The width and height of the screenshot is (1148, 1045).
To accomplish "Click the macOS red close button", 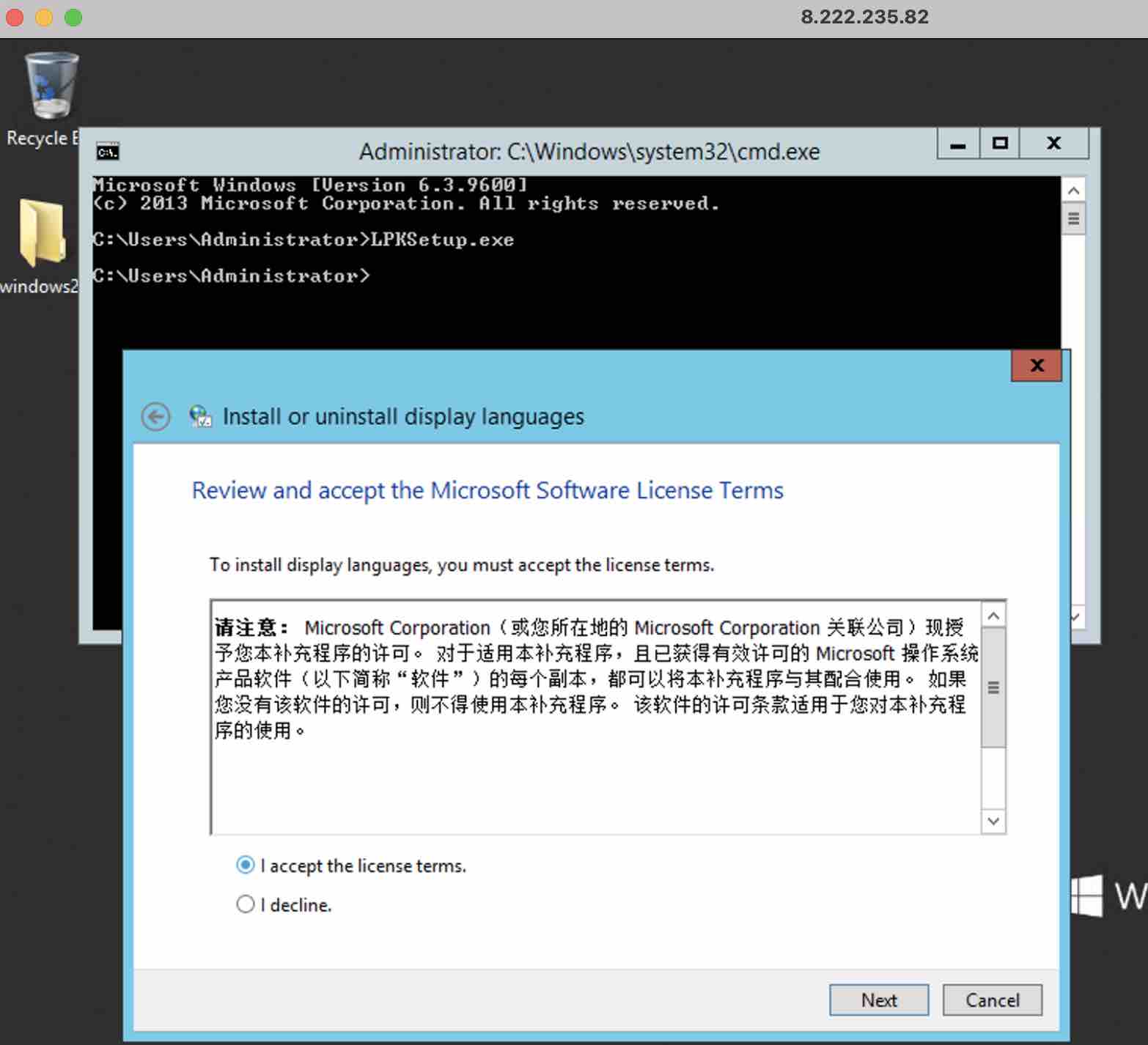I will point(15,17).
